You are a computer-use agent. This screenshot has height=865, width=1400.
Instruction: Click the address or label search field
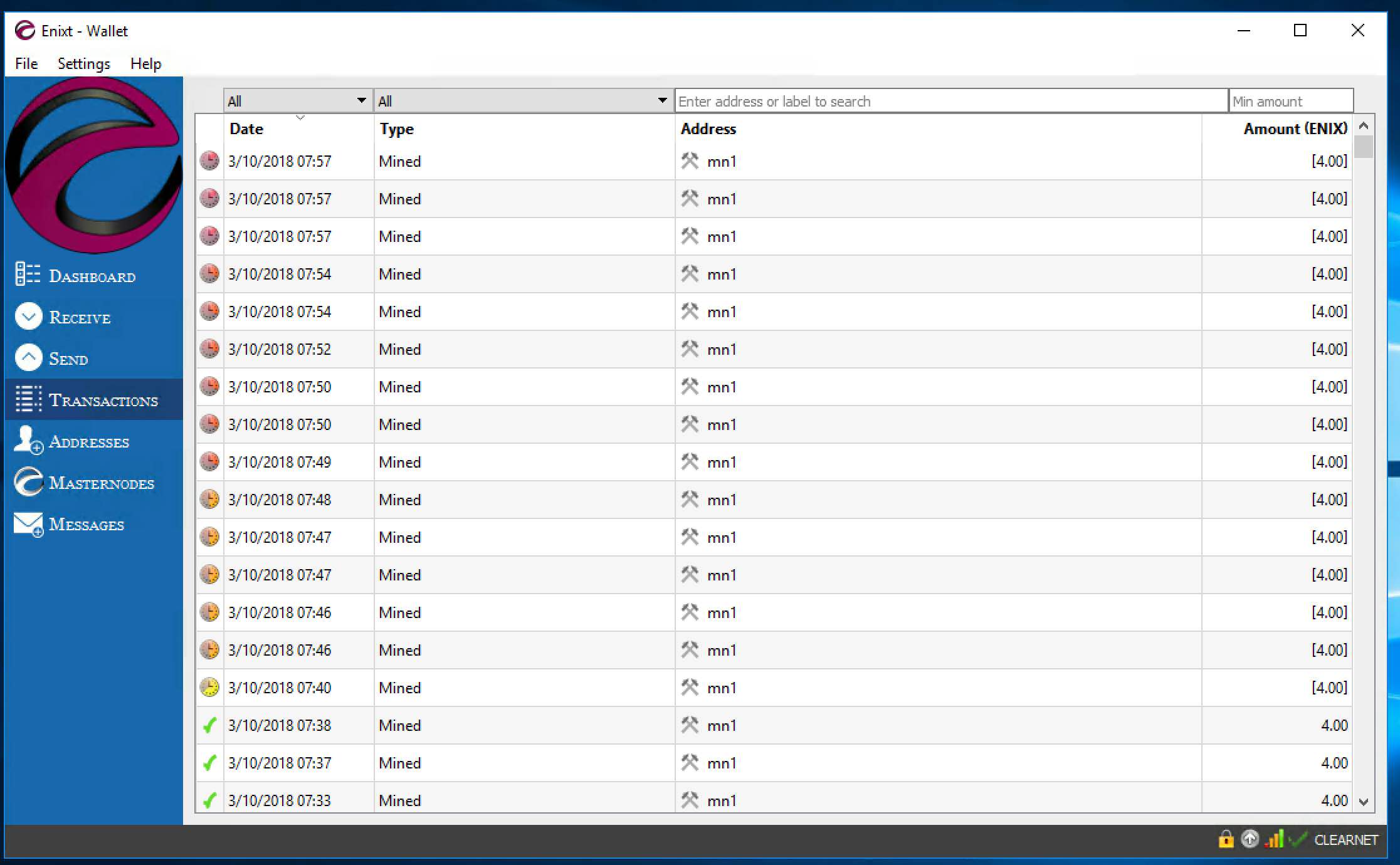(951, 101)
